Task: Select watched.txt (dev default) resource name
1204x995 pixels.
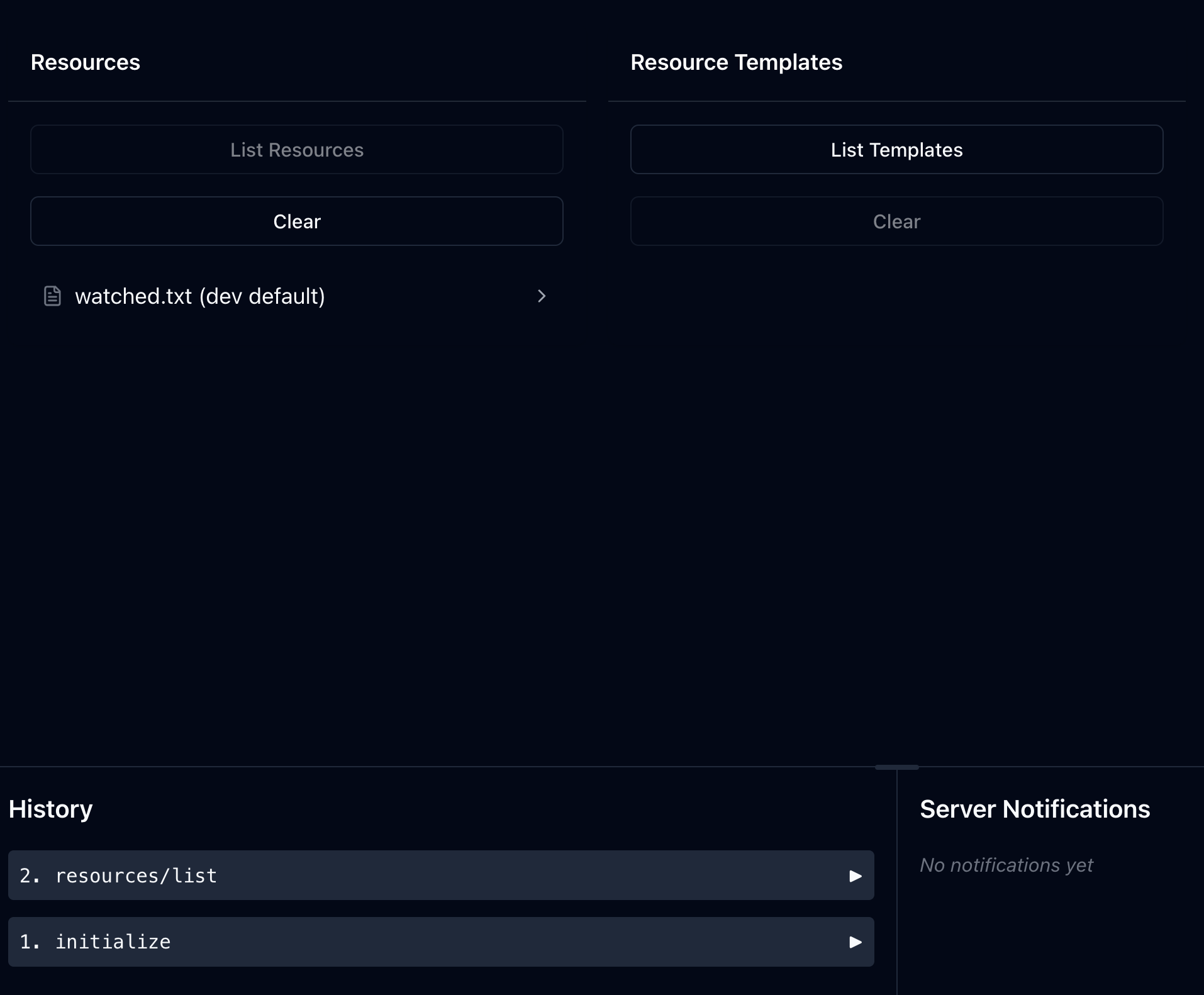Action: (x=200, y=296)
